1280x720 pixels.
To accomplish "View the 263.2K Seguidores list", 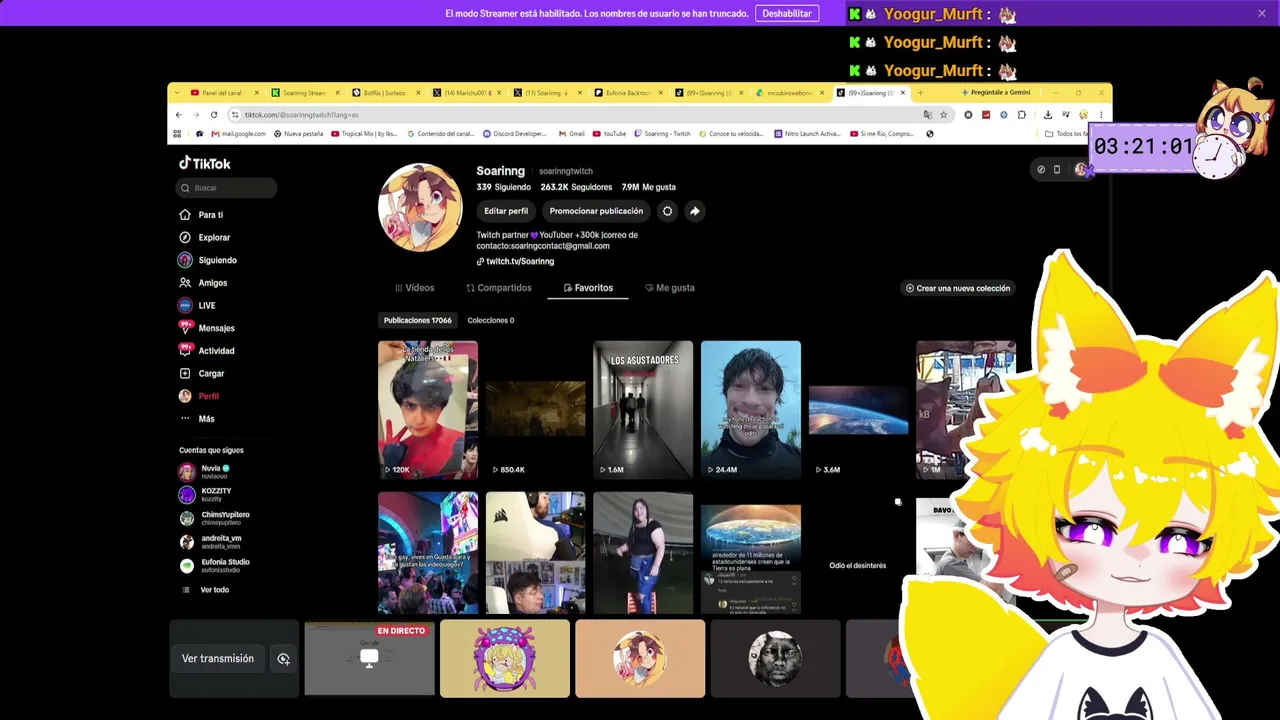I will tap(576, 187).
